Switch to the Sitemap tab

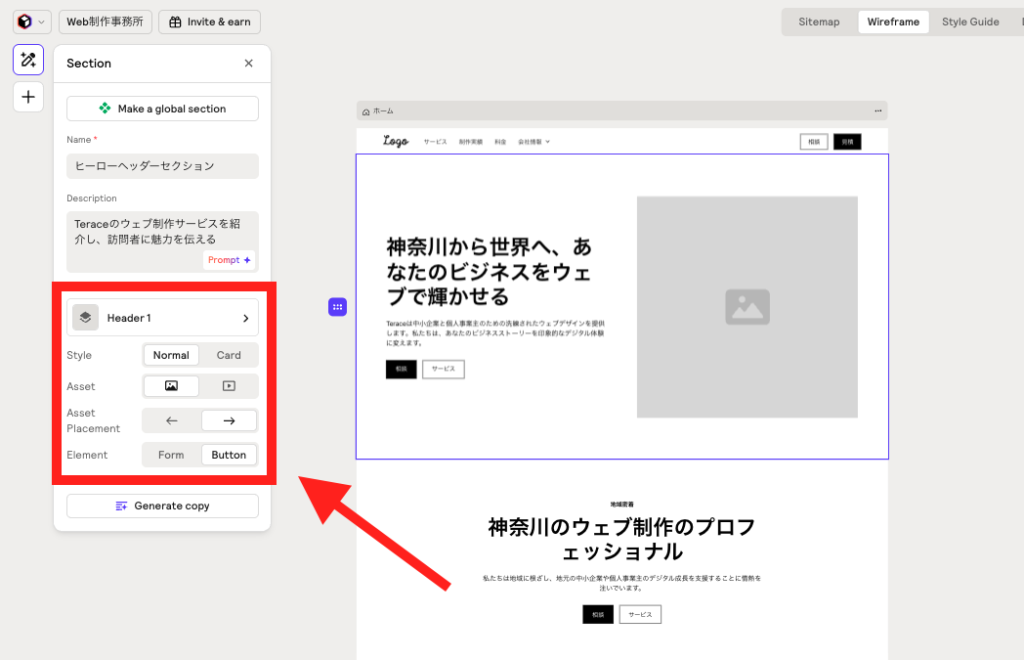(x=818, y=22)
